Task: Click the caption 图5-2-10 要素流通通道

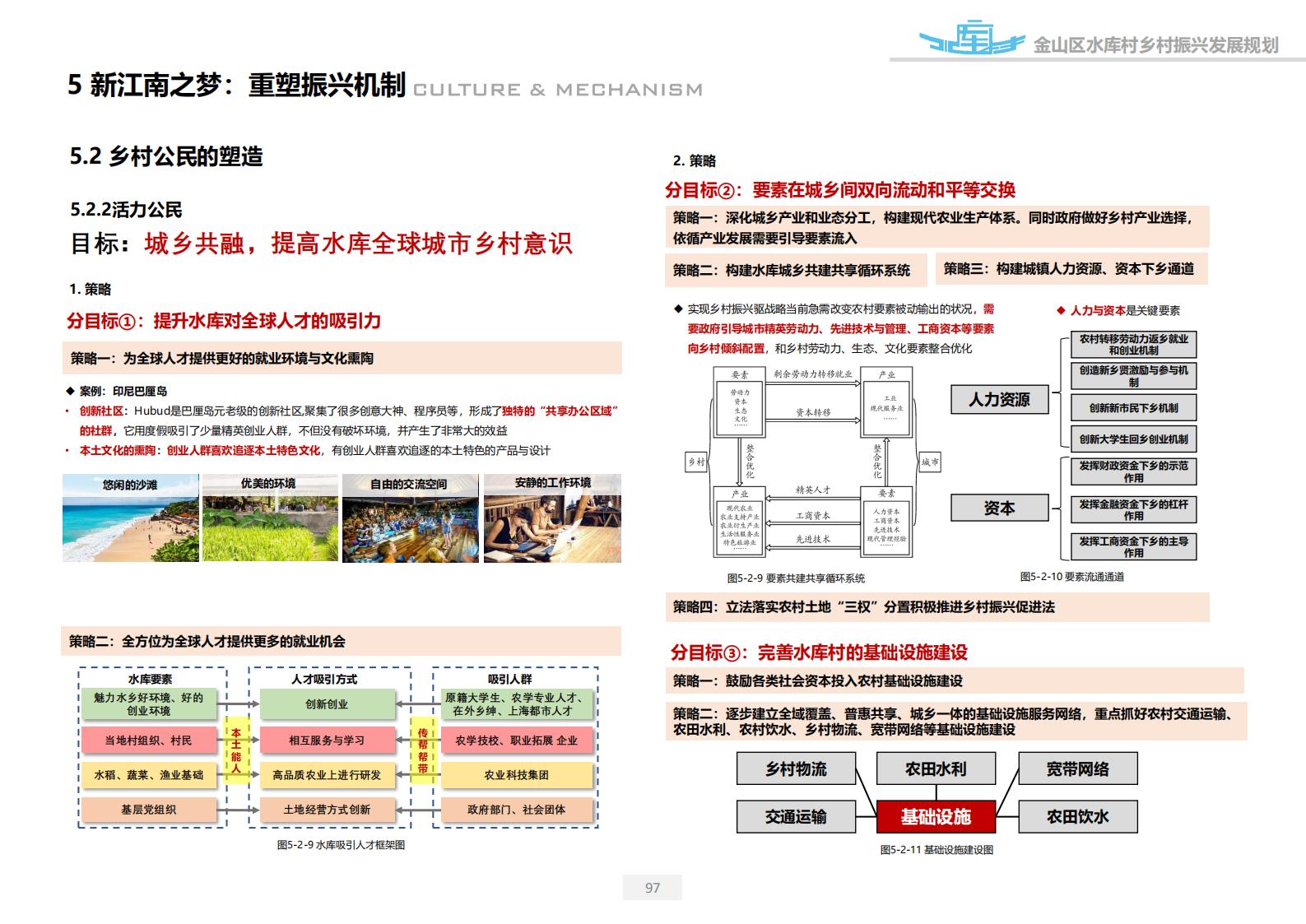Action: (1072, 577)
